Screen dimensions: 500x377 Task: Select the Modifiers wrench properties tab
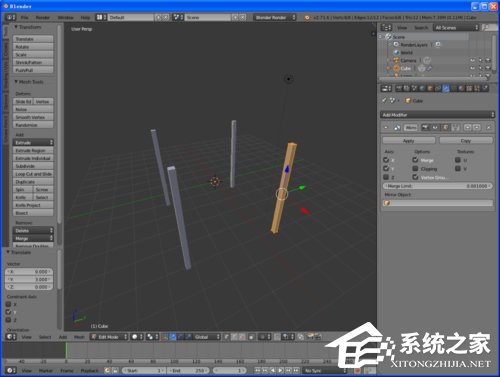coord(446,88)
